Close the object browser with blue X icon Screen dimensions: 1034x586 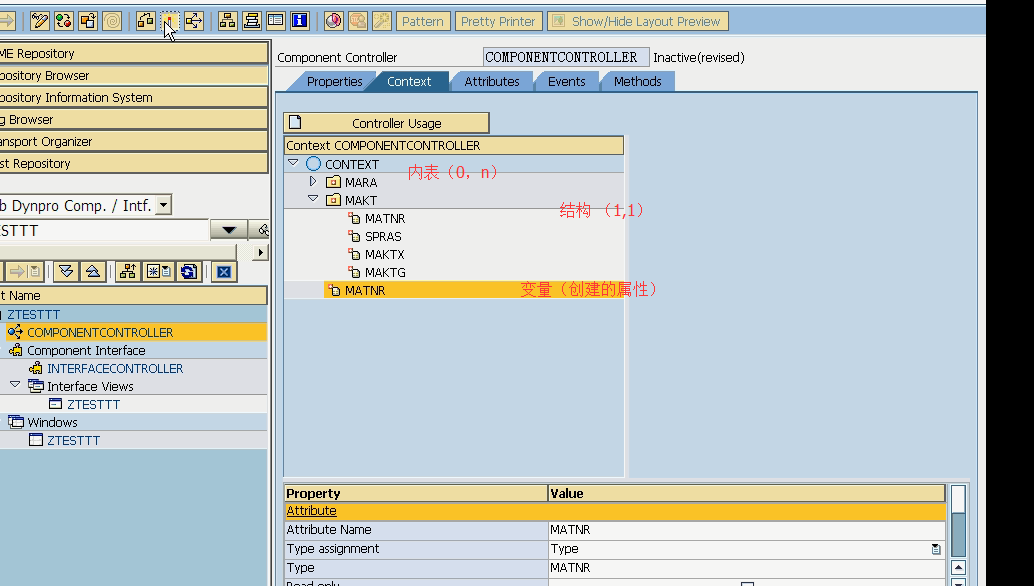(224, 272)
